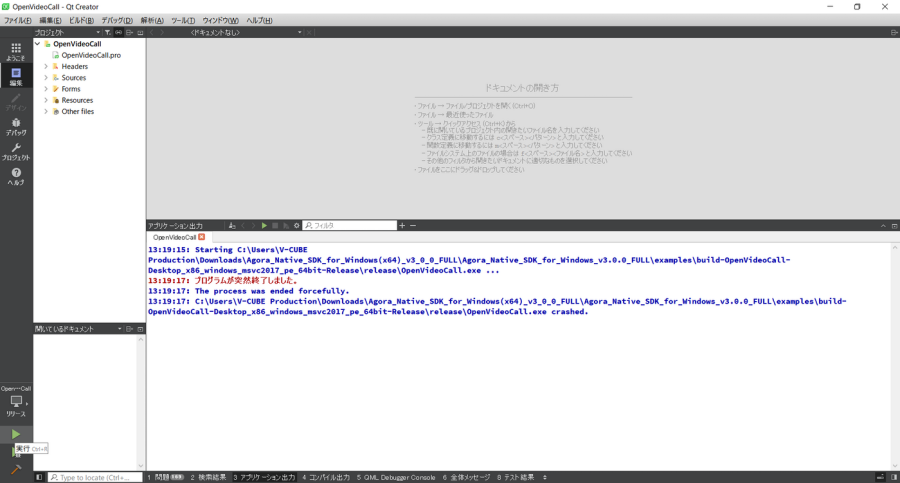Click the project tree filter icon
Screen dimensions: 900x483
coord(107,33)
